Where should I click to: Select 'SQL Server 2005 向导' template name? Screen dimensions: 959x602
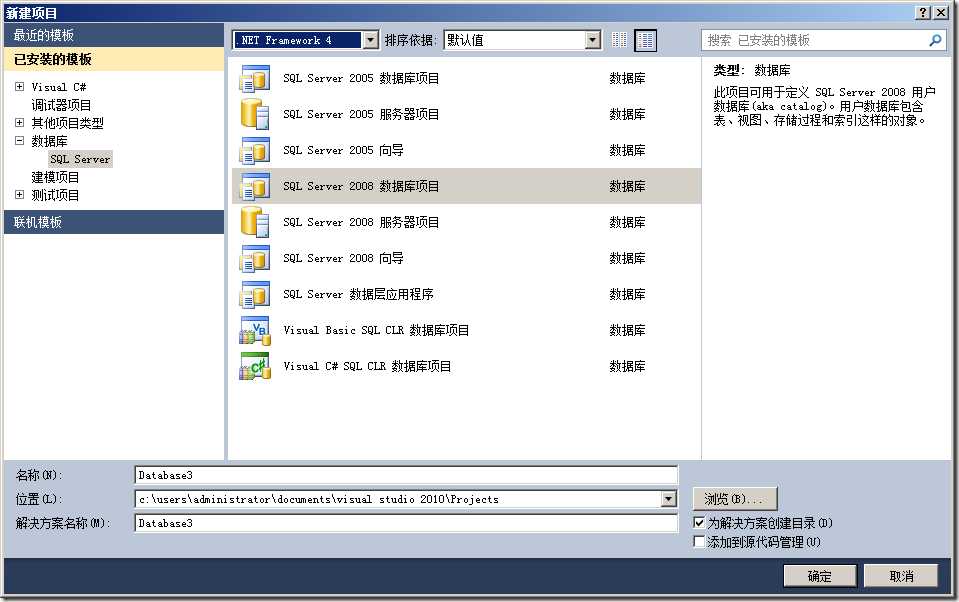[x=343, y=150]
